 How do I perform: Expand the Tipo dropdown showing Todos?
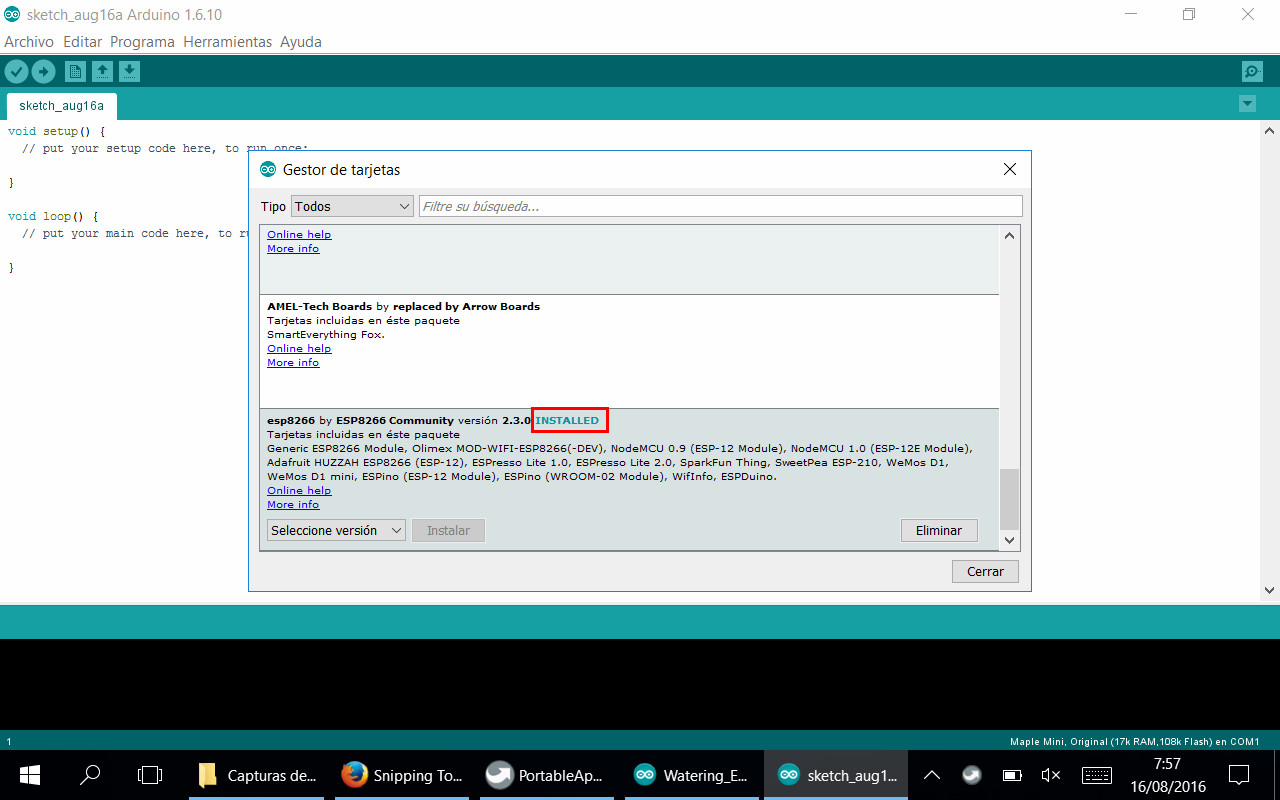pos(352,206)
